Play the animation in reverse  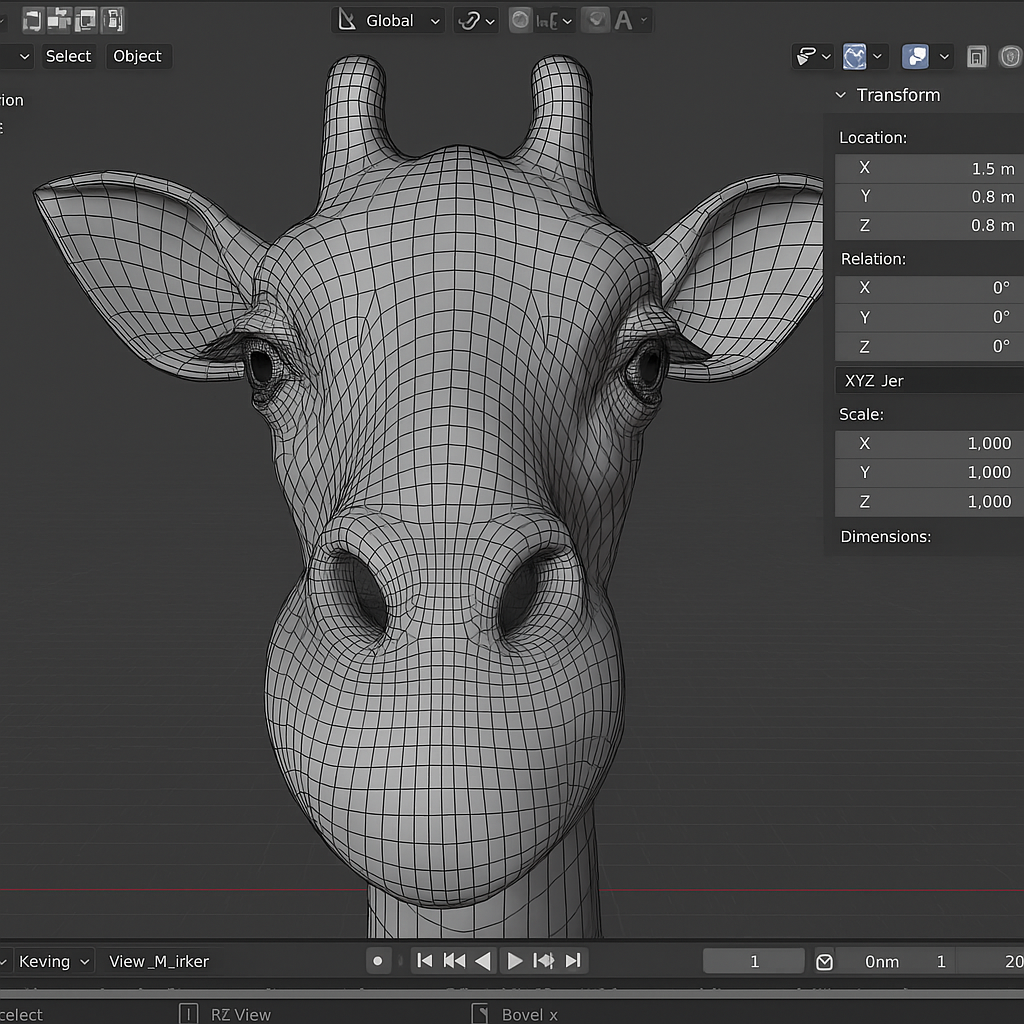(x=483, y=961)
